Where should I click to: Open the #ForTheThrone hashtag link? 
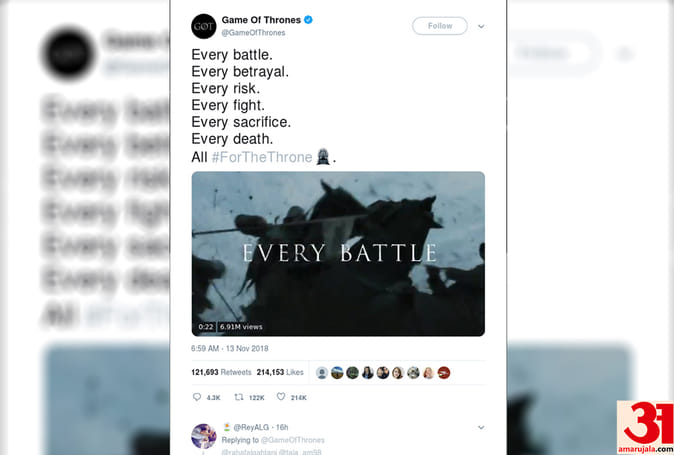[262, 157]
